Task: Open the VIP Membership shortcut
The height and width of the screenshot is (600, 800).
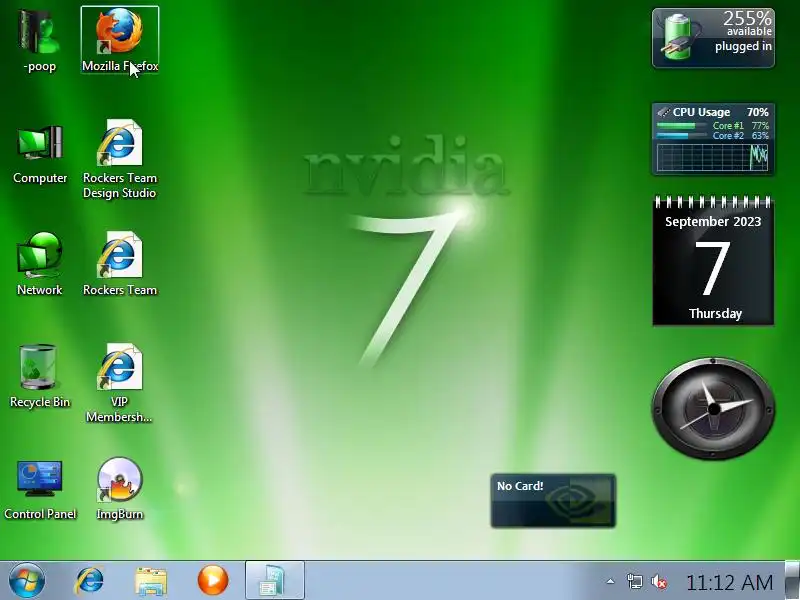Action: tap(119, 383)
